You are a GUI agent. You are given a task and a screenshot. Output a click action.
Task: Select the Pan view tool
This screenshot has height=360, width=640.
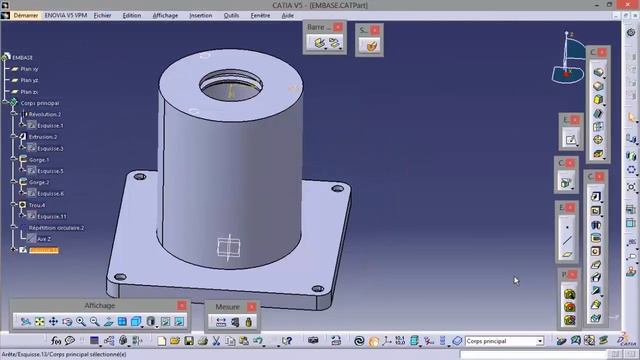coord(53,322)
